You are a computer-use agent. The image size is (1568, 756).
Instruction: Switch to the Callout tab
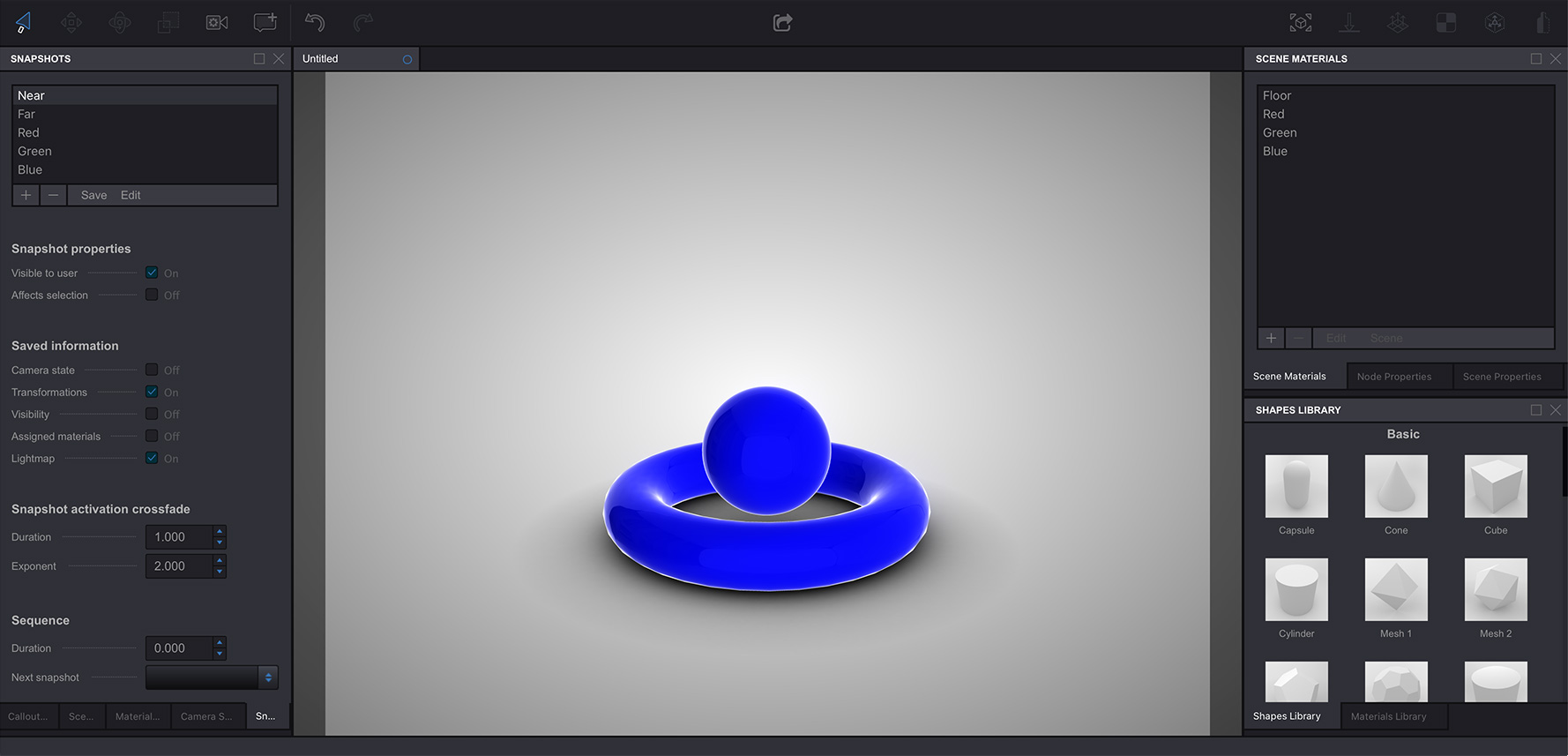pos(28,716)
